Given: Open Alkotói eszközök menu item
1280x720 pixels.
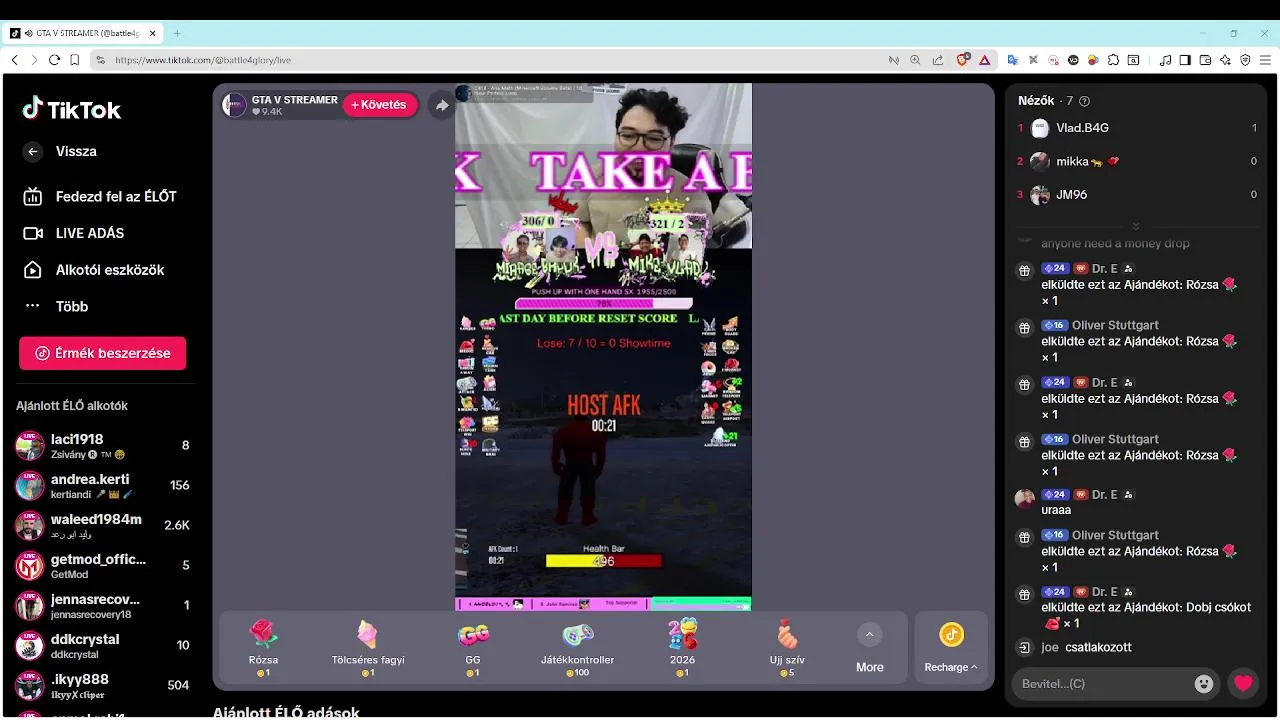Looking at the screenshot, I should click(94, 270).
